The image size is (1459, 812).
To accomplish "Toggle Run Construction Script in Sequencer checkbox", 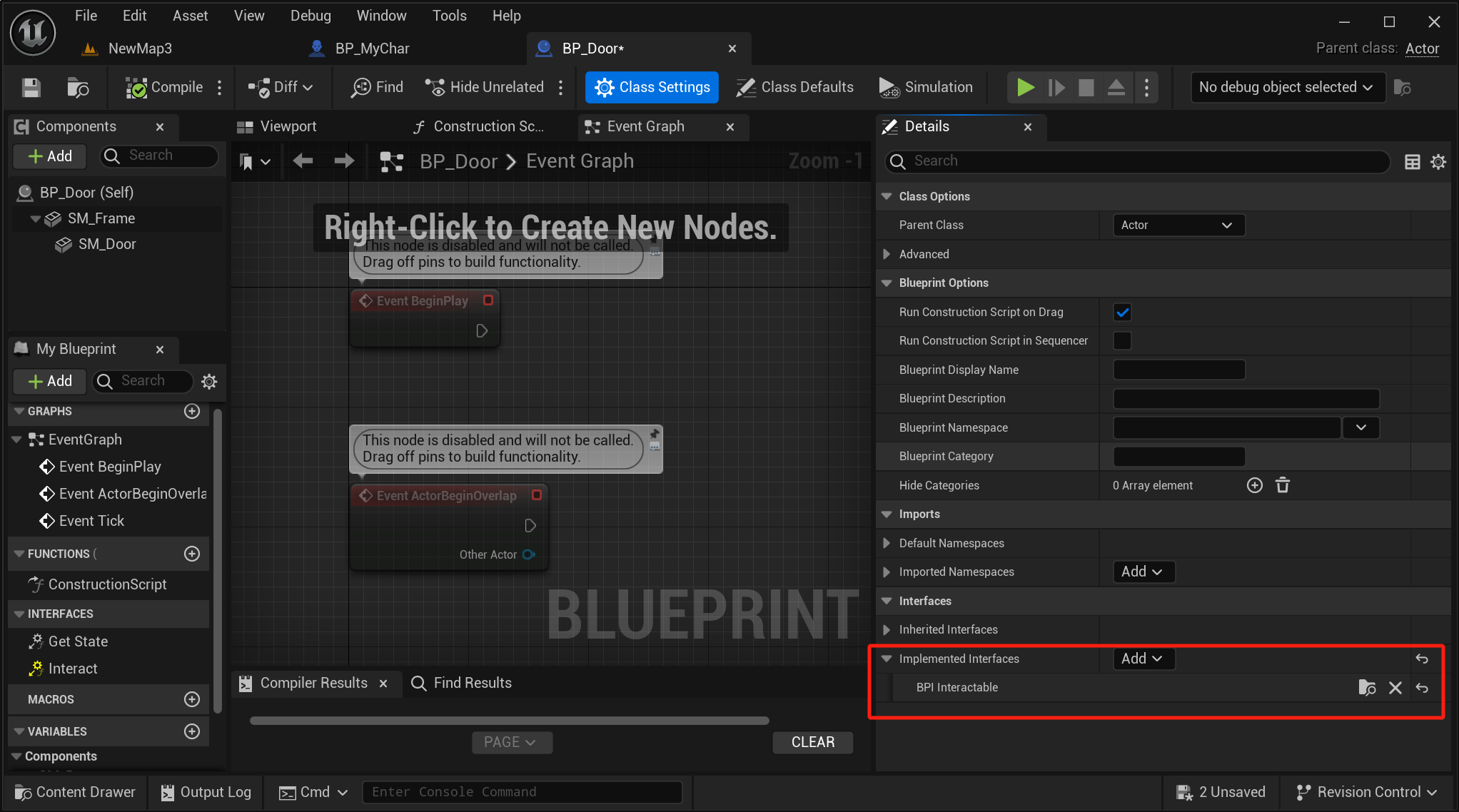I will click(x=1122, y=340).
